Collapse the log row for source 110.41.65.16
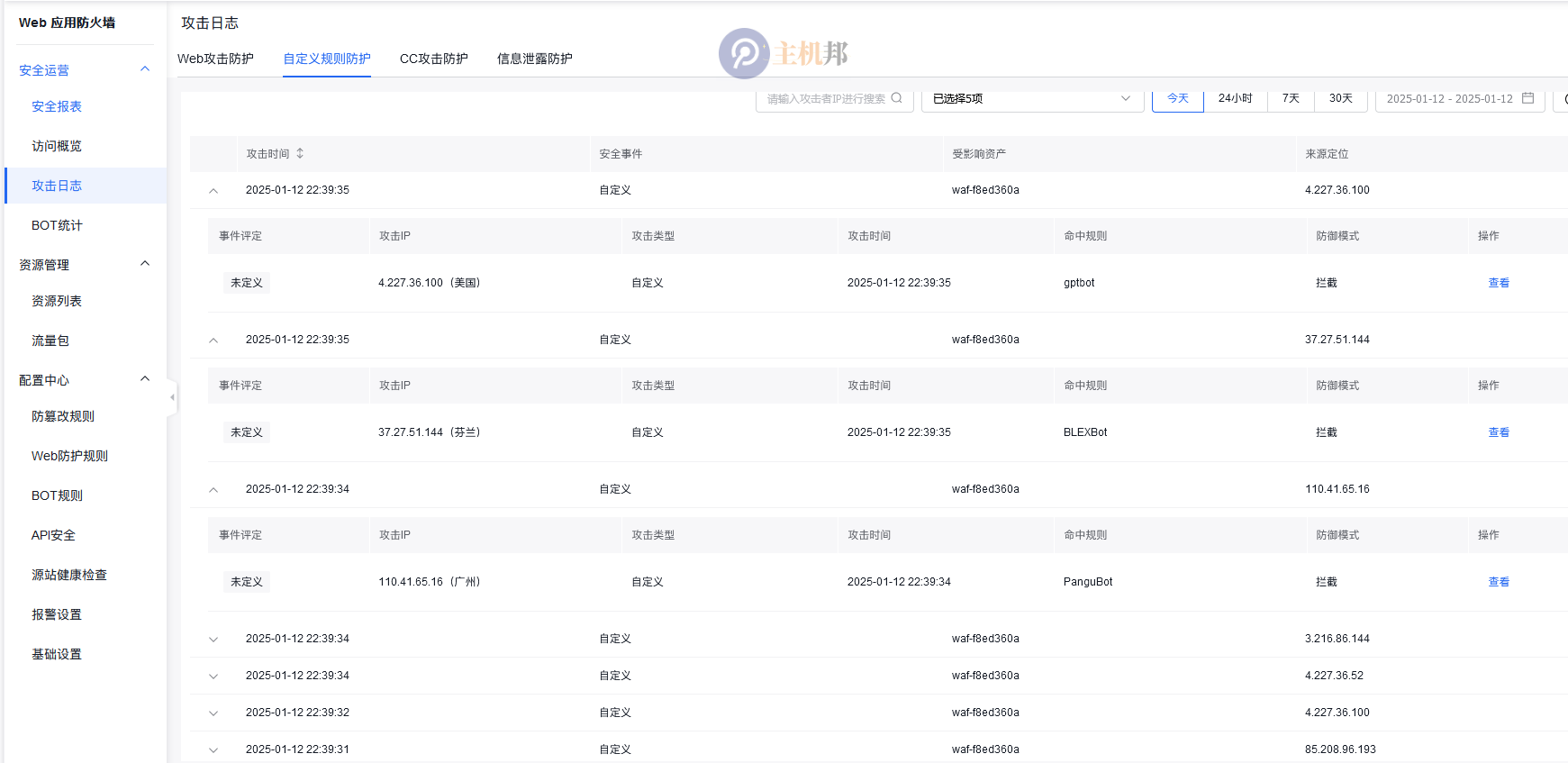This screenshot has width=1568, height=763. click(213, 490)
